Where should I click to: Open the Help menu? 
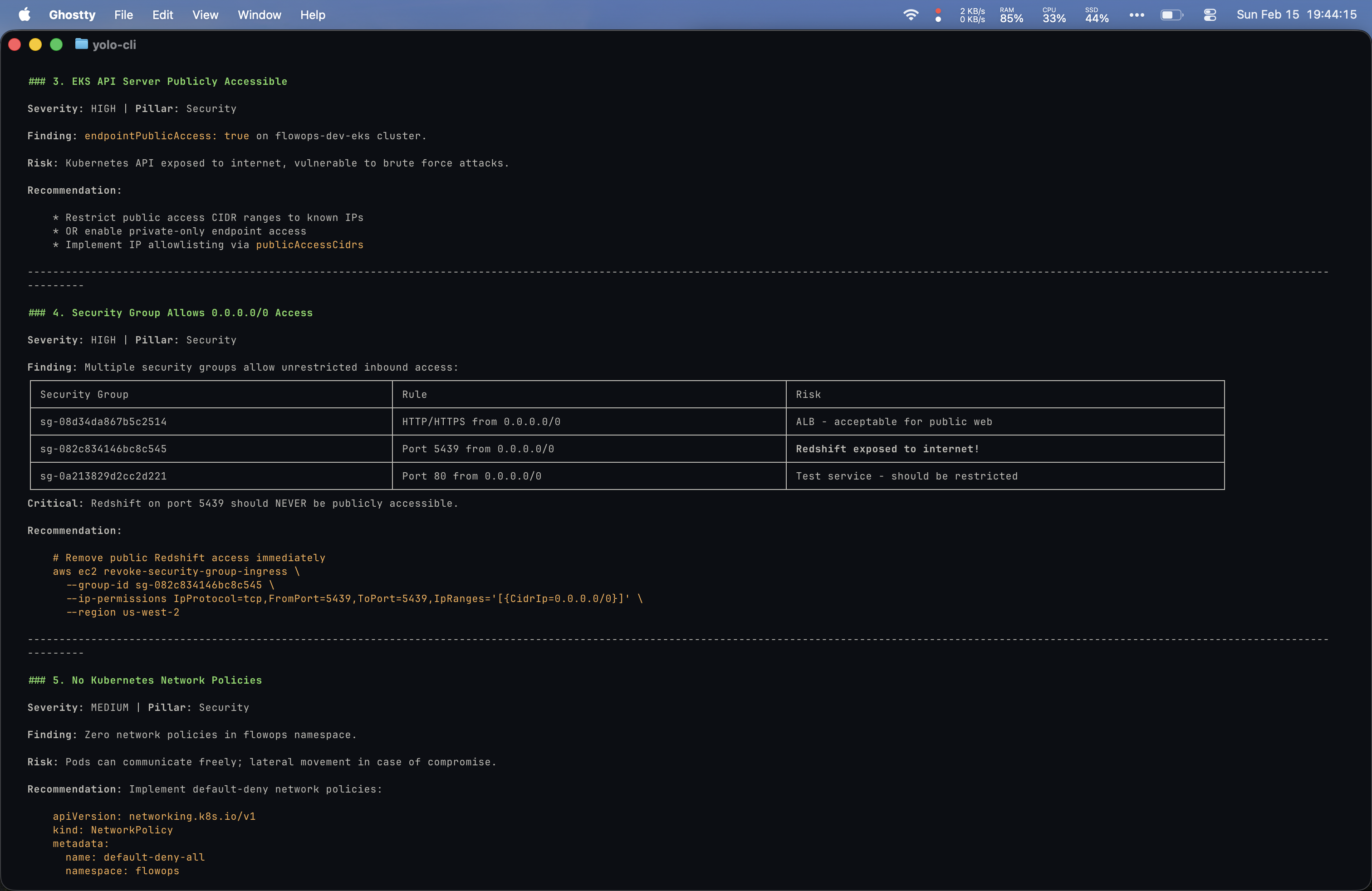pyautogui.click(x=313, y=15)
